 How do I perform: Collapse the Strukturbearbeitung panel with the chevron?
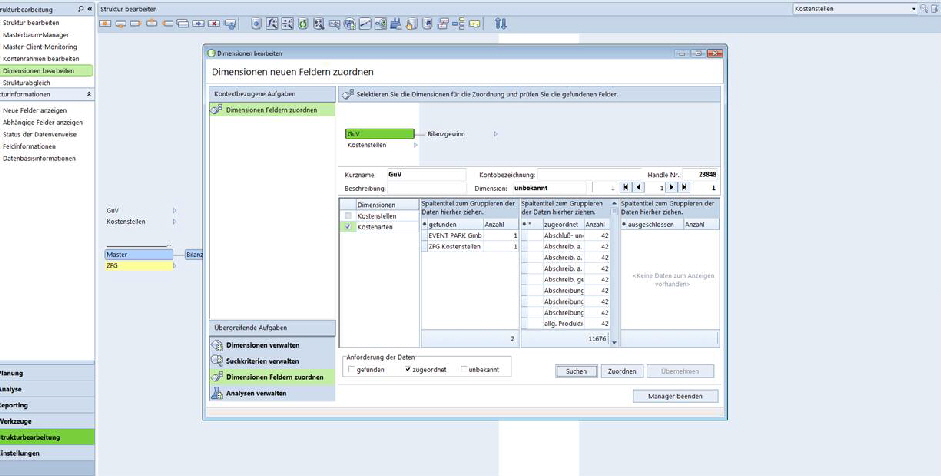(x=90, y=9)
